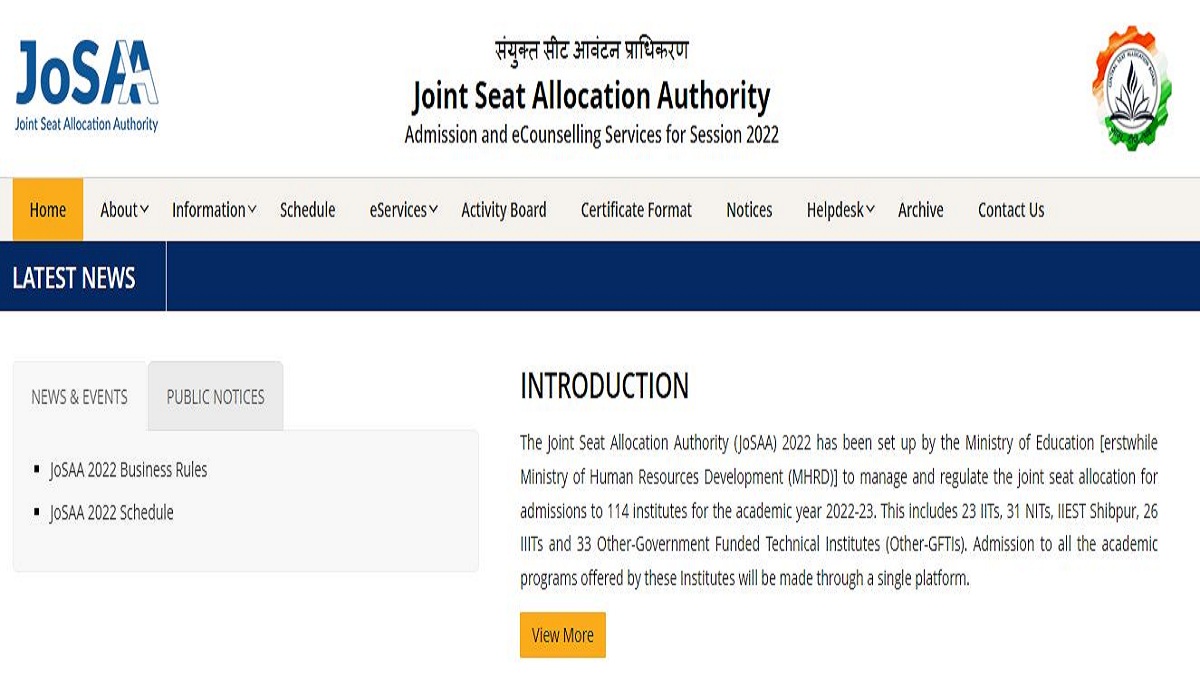Open the Certificate Format page

[x=636, y=210]
